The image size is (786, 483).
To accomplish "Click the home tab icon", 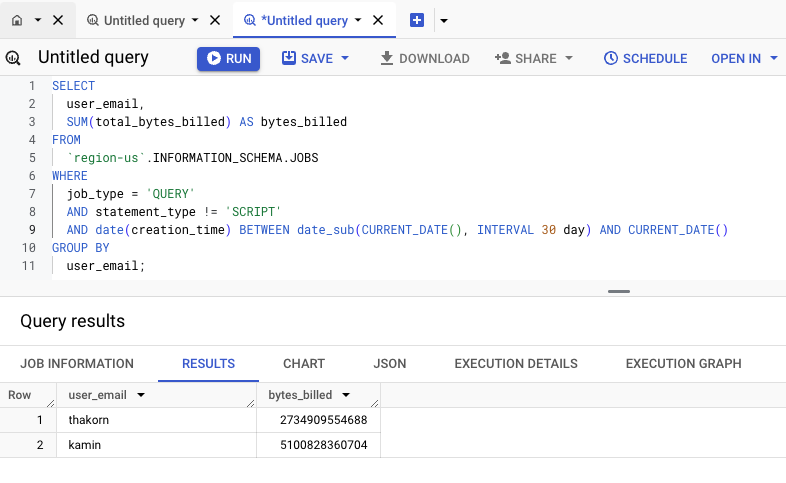I will pyautogui.click(x=17, y=20).
